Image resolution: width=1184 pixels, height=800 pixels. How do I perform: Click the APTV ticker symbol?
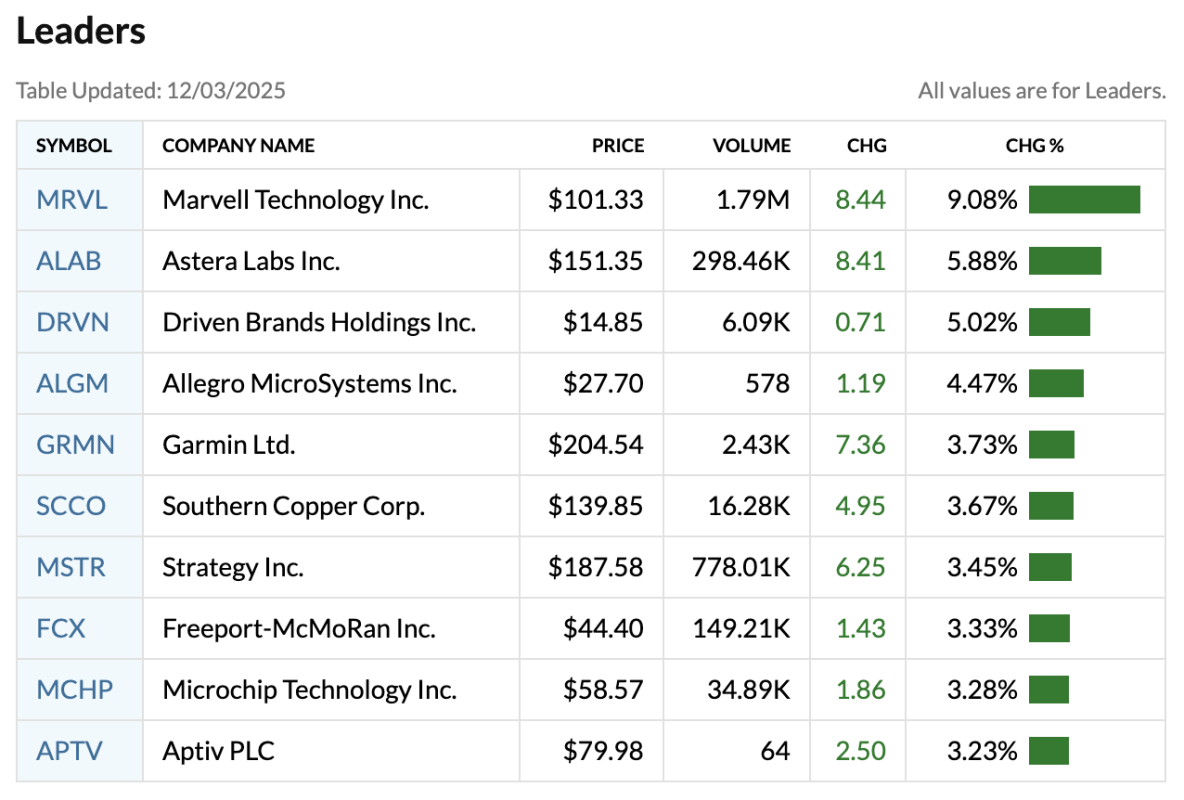[x=69, y=751]
